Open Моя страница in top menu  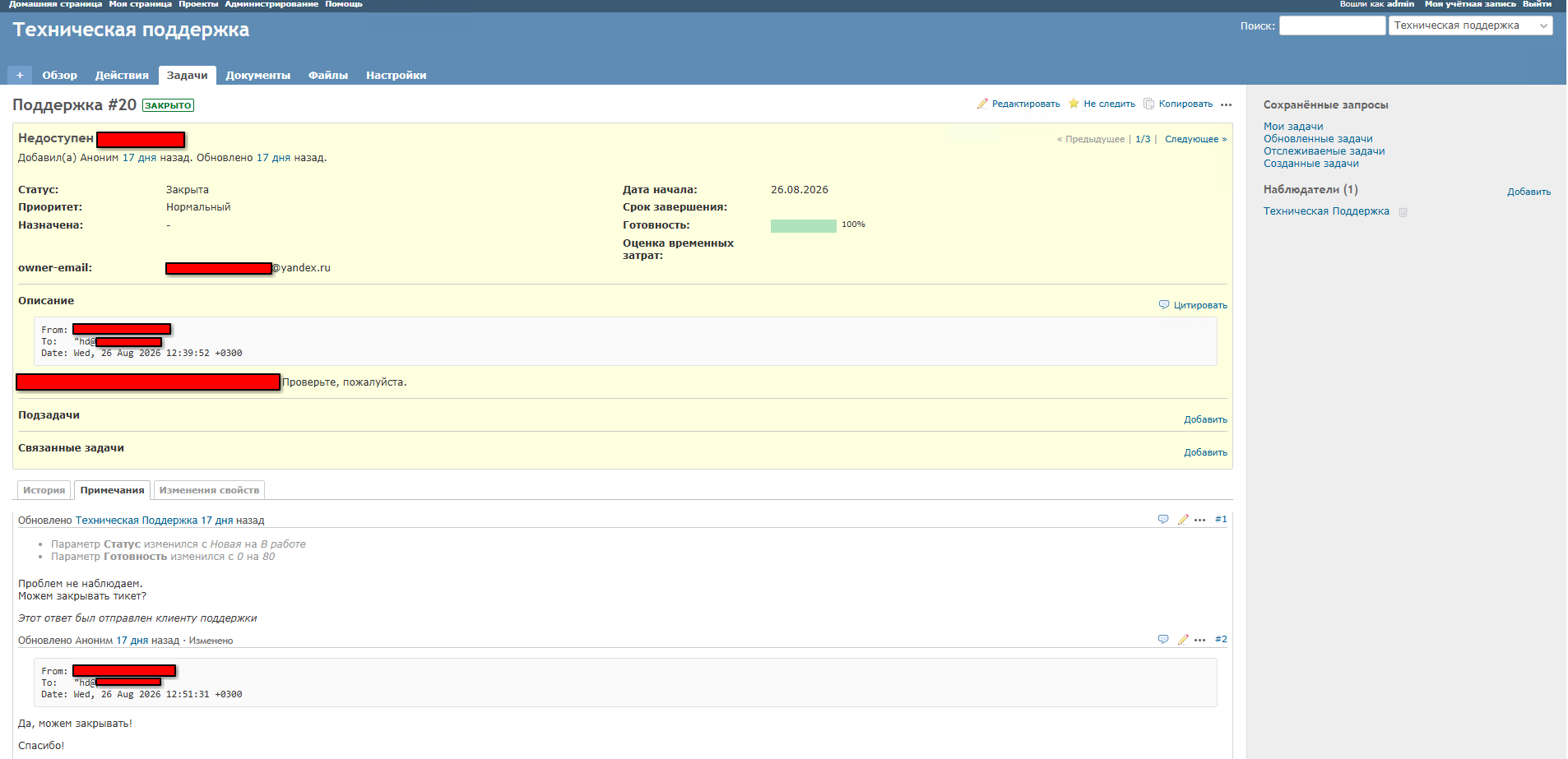tap(141, 4)
